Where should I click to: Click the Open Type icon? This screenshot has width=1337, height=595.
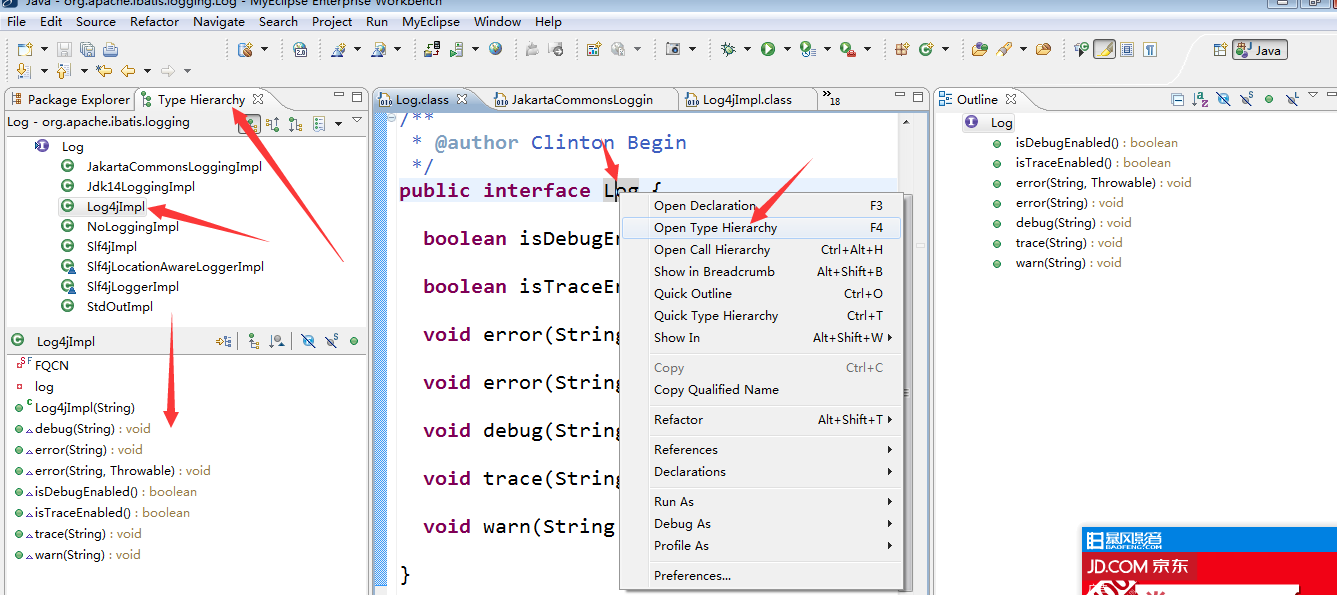[980, 49]
